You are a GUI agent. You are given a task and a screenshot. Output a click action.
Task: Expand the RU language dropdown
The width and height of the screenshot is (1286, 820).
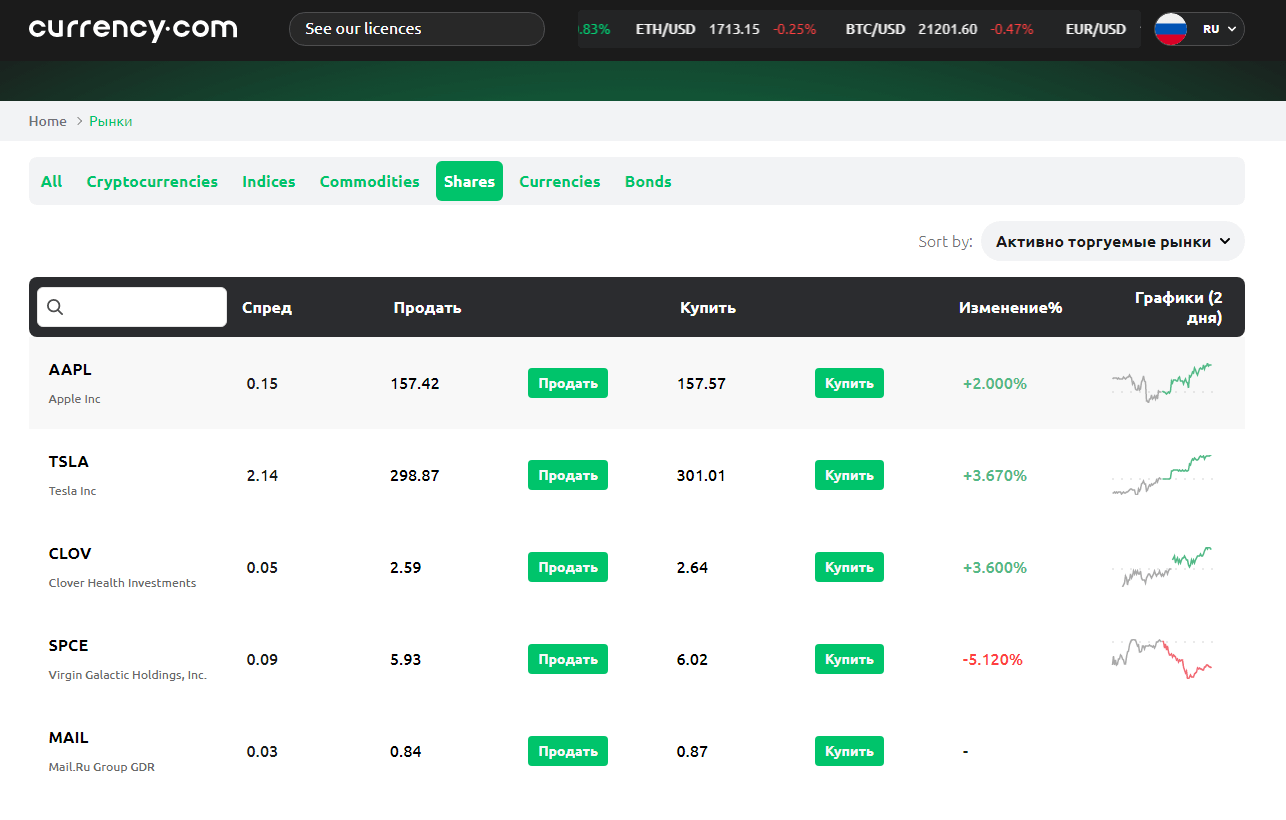coord(1219,29)
